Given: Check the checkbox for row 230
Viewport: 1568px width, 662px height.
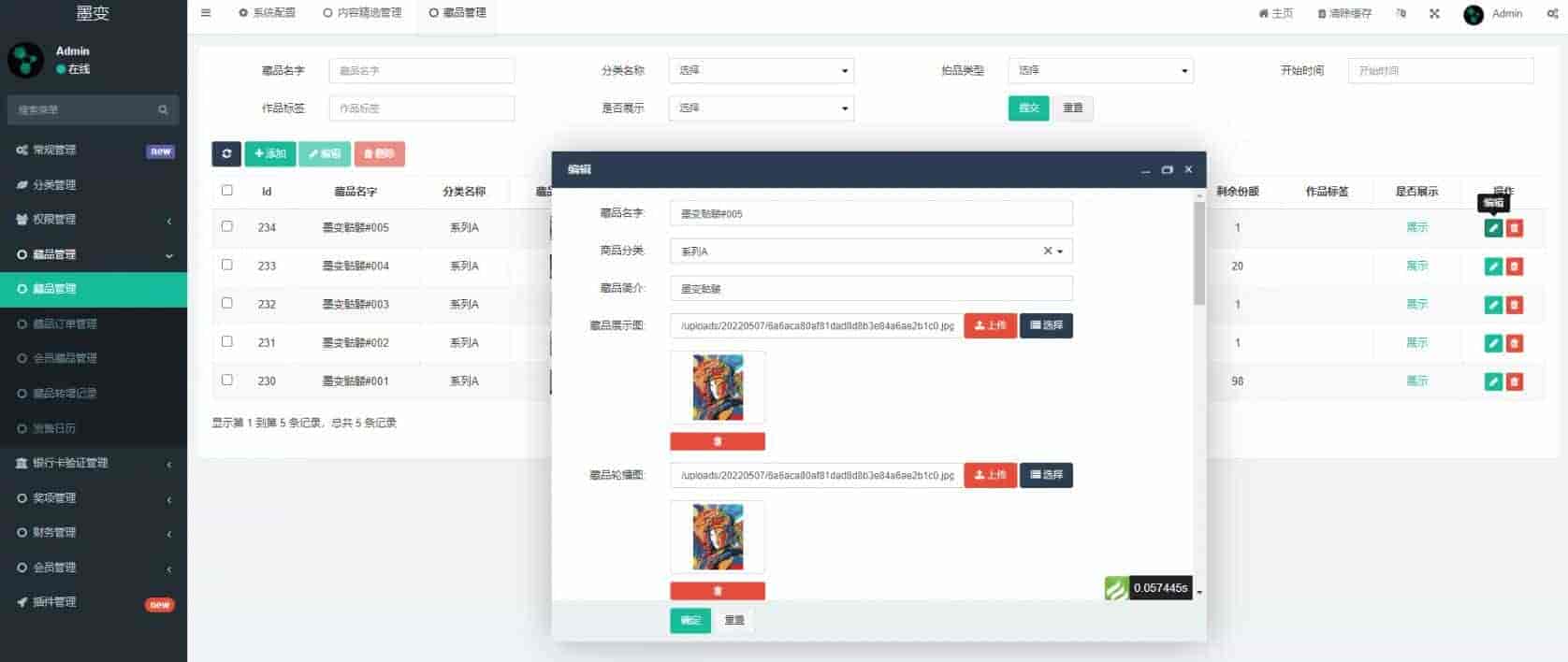Looking at the screenshot, I should [x=227, y=380].
